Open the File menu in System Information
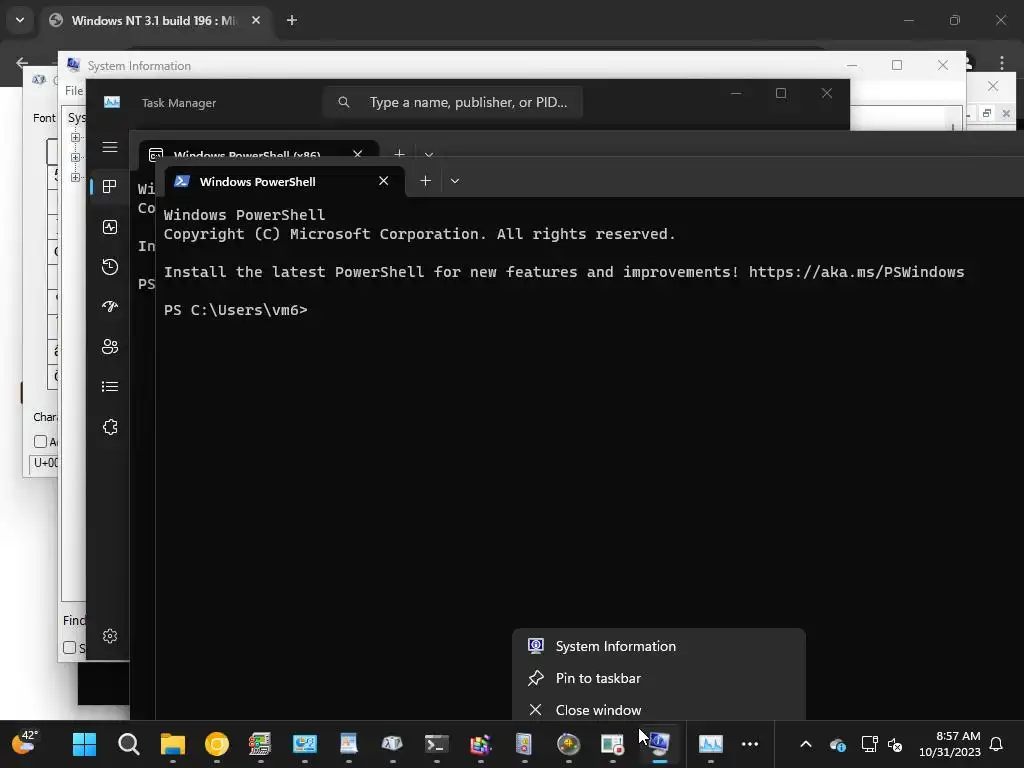Screen dimensions: 1024x768 [74, 91]
